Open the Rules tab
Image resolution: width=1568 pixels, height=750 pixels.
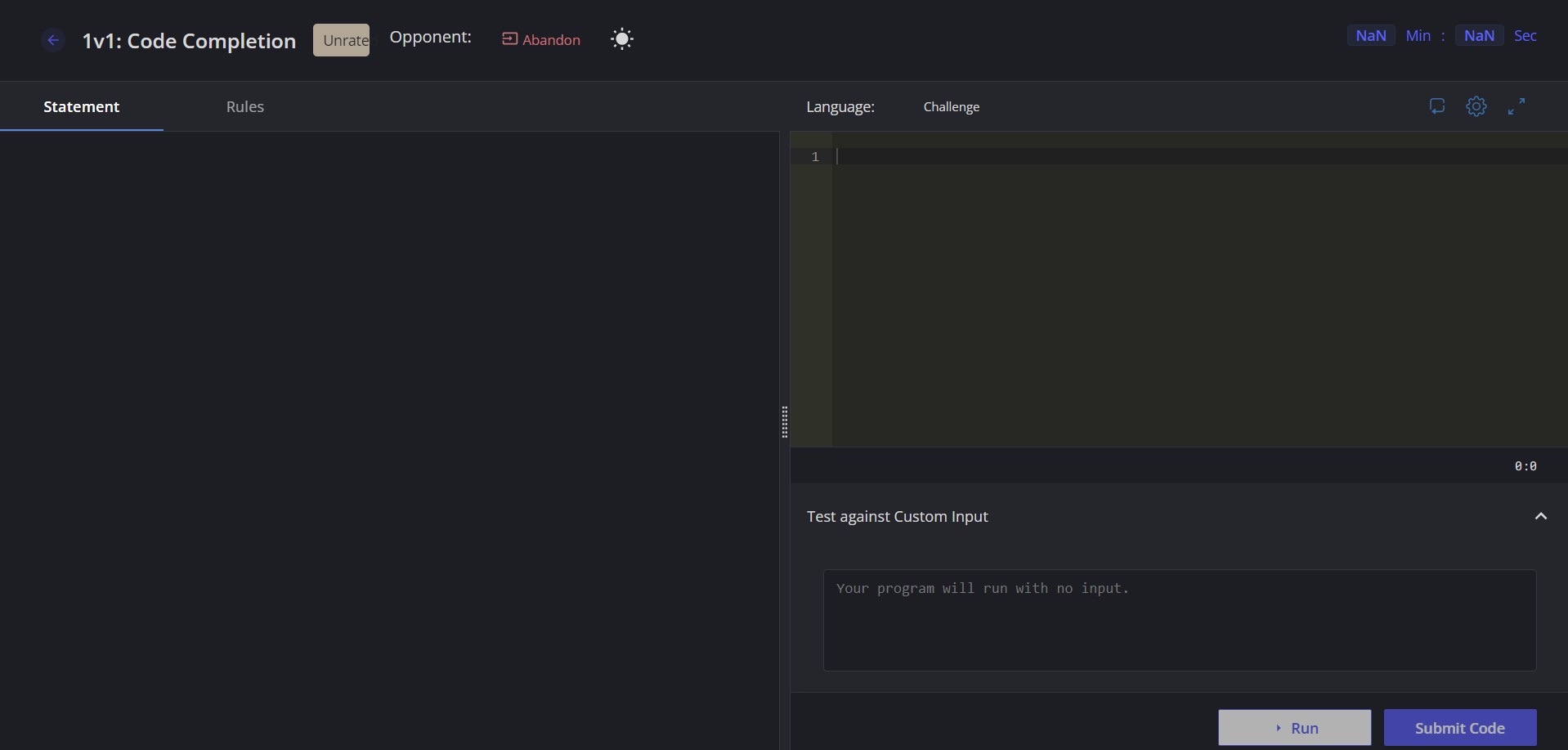(245, 106)
